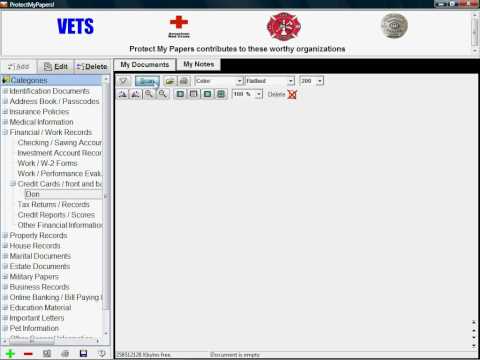Viewport: 480px width, 360px height.
Task: Rotate the document right with second rotate icon
Action: point(135,94)
